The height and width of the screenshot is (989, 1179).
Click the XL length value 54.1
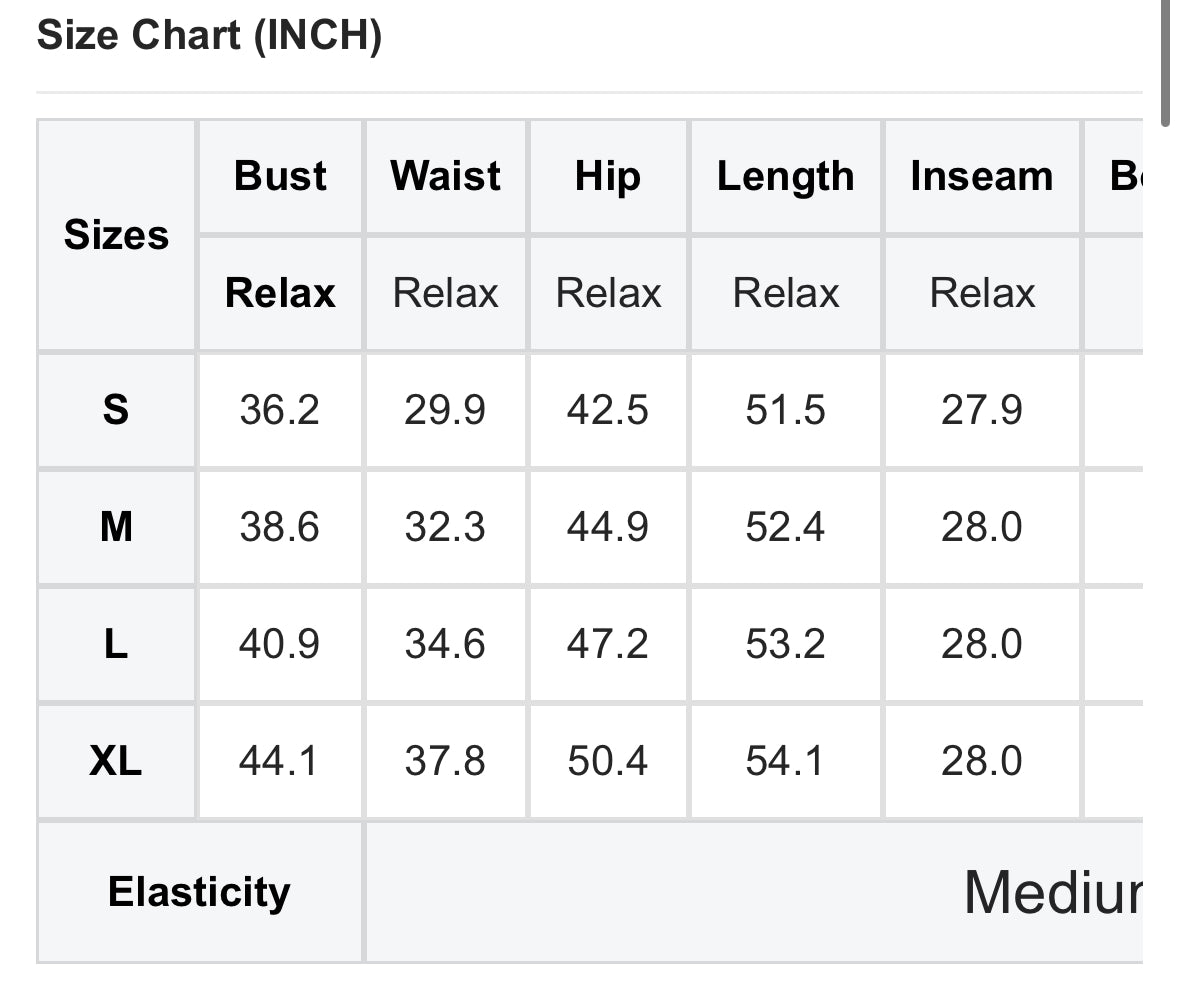[x=785, y=761]
